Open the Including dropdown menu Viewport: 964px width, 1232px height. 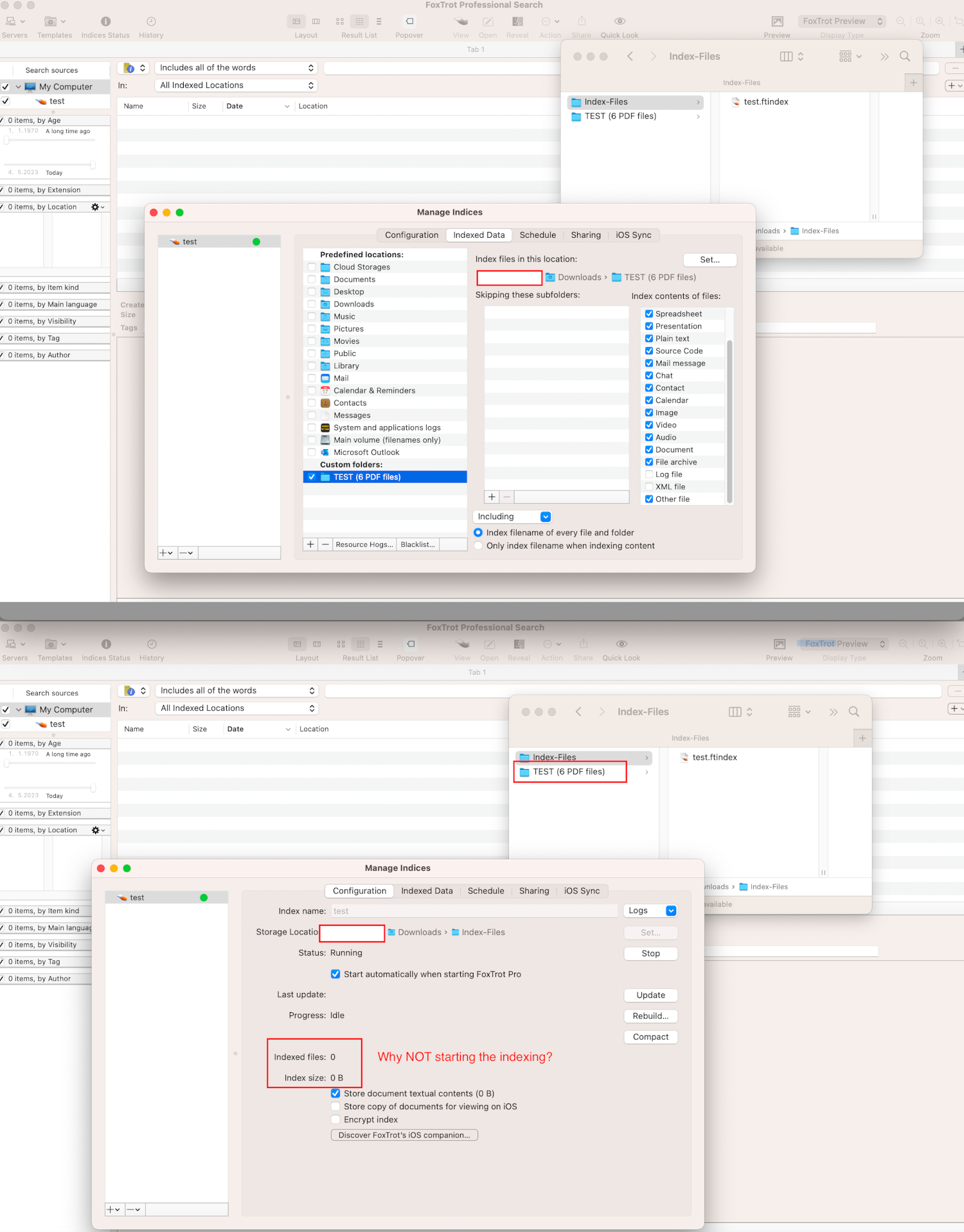[x=513, y=517]
